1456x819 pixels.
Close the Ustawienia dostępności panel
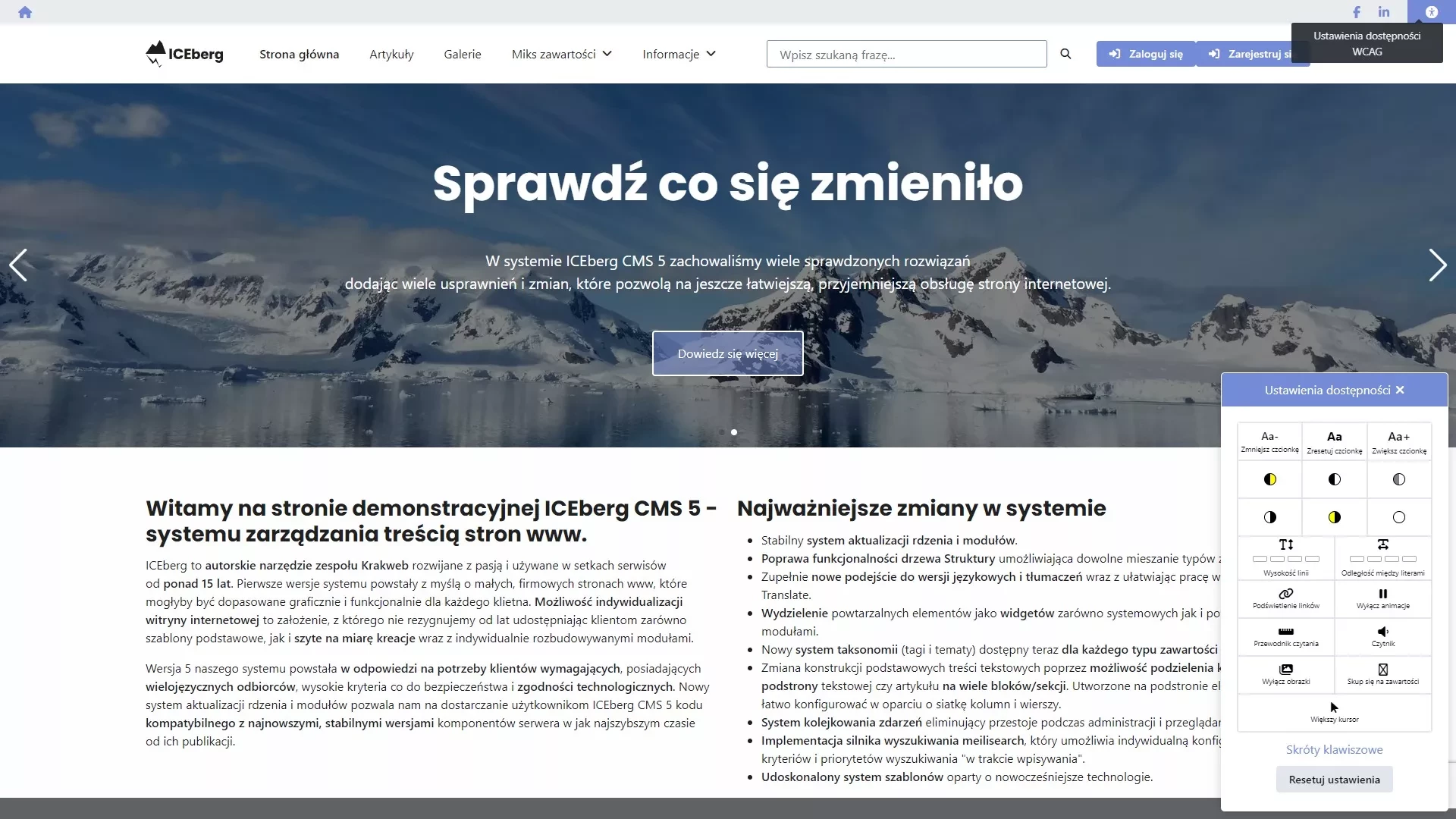point(1400,390)
